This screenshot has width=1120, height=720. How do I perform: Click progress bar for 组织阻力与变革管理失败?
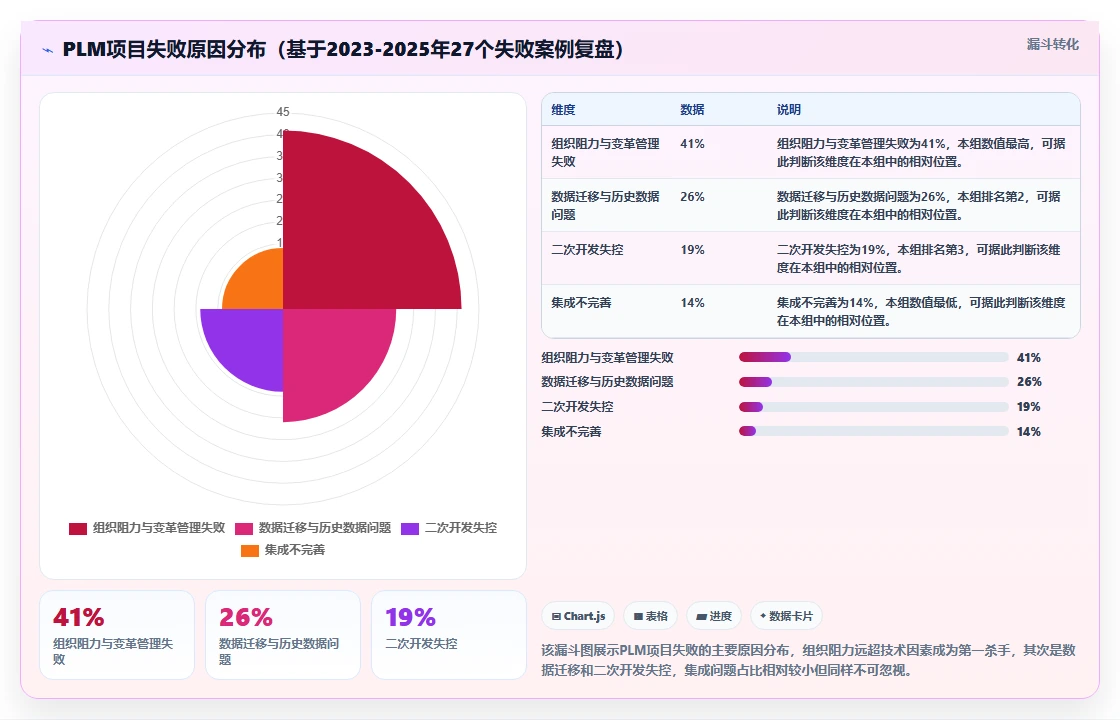pyautogui.click(x=874, y=357)
